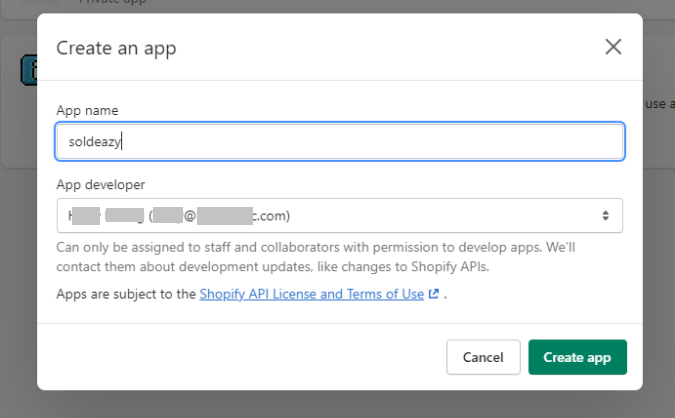Screen dimensions: 675x418
Task: Click the "App name" label
Action: [x=87, y=111]
